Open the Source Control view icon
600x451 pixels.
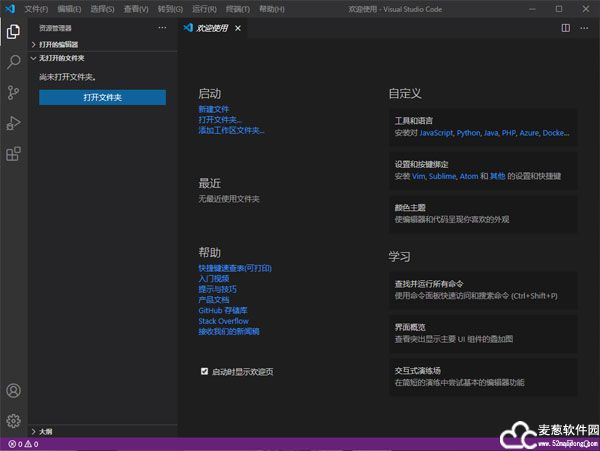tap(13, 93)
